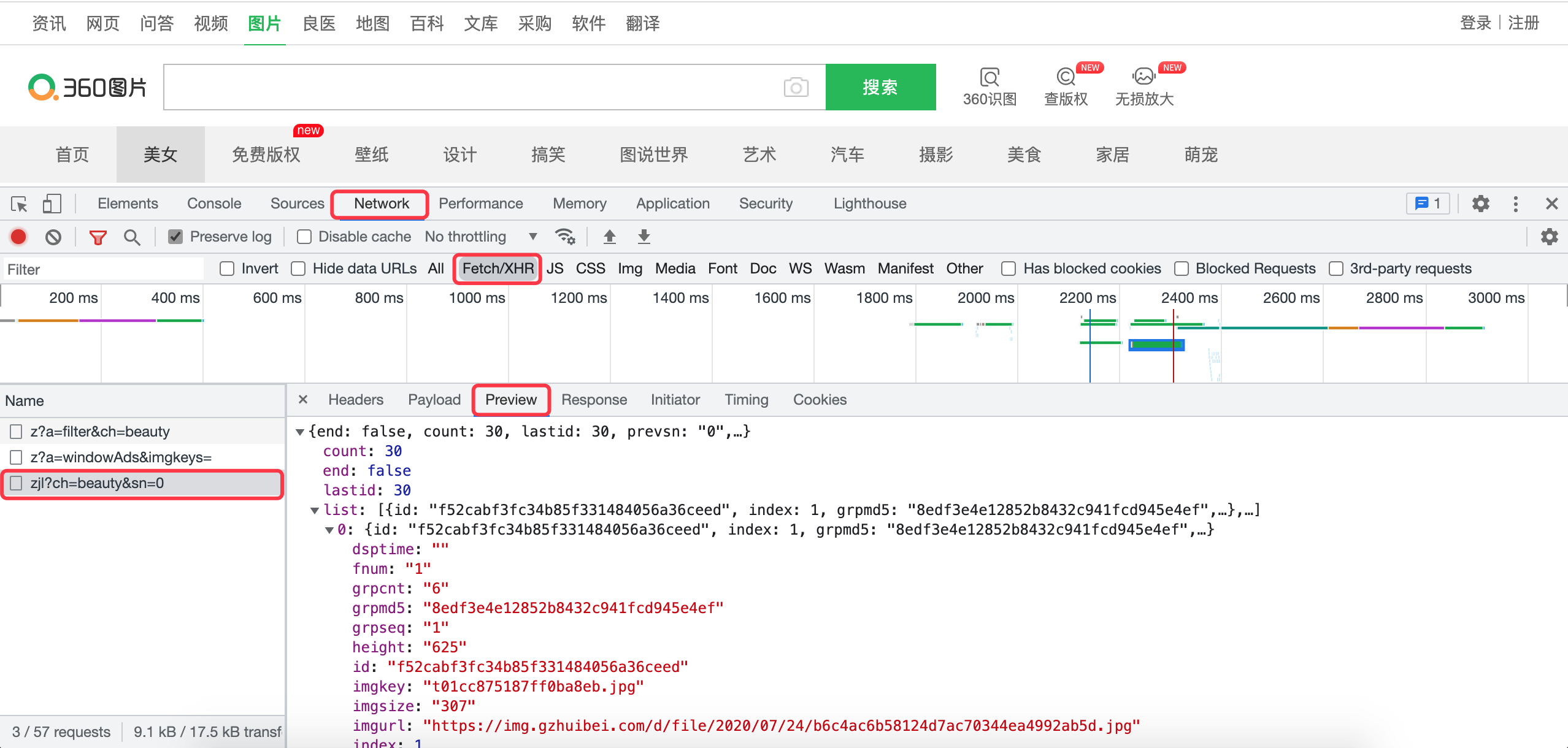Click the Filter text input field

click(103, 269)
